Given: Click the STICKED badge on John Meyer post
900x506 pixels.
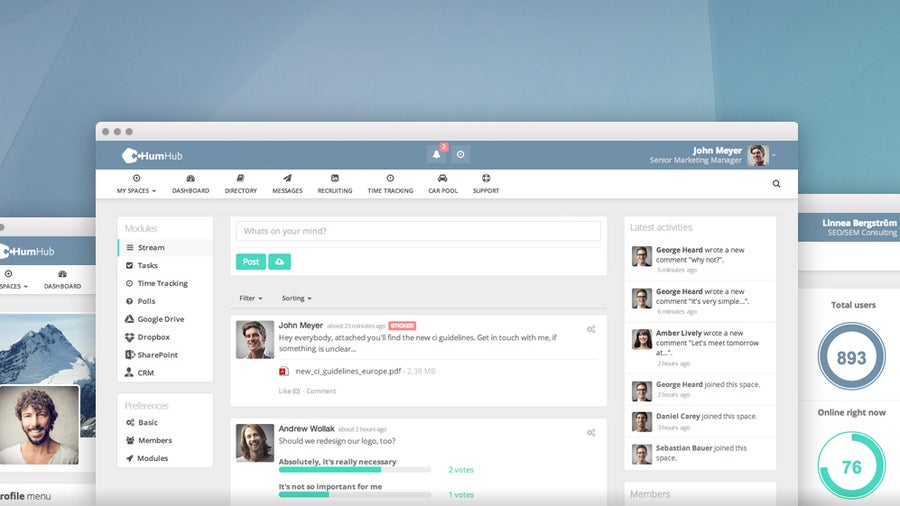Looking at the screenshot, I should coord(402,326).
